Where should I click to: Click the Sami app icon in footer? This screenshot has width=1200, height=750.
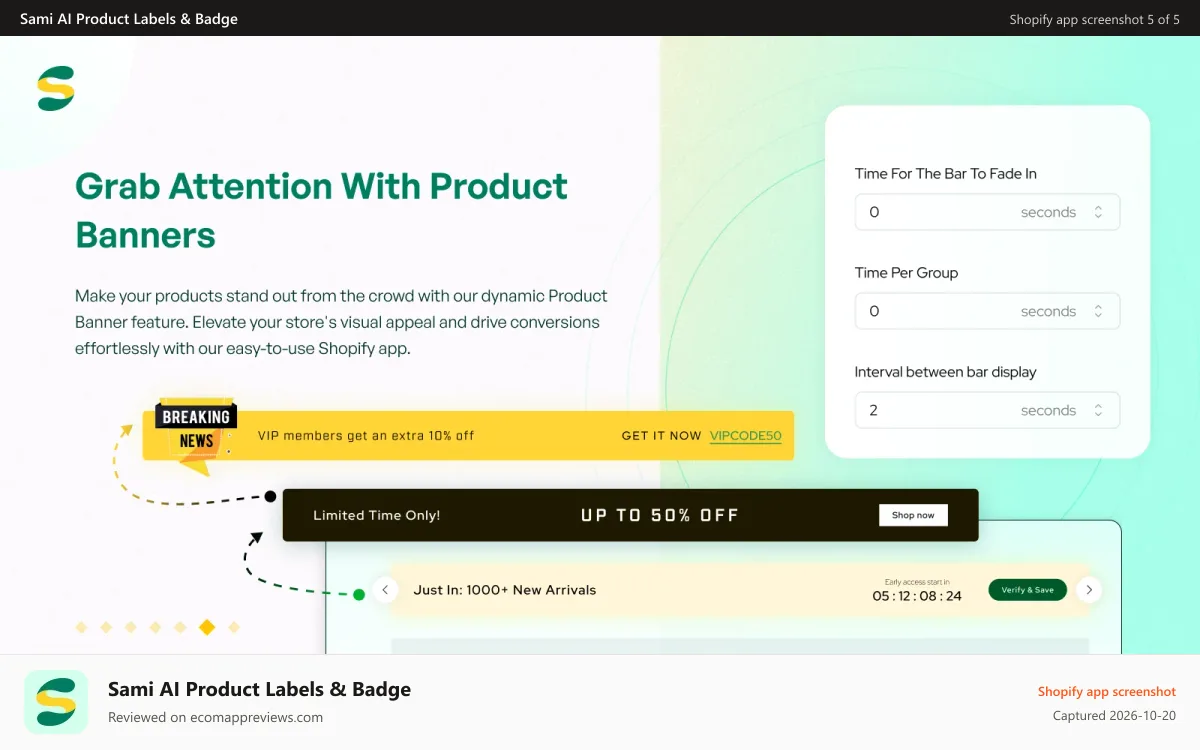[56, 702]
